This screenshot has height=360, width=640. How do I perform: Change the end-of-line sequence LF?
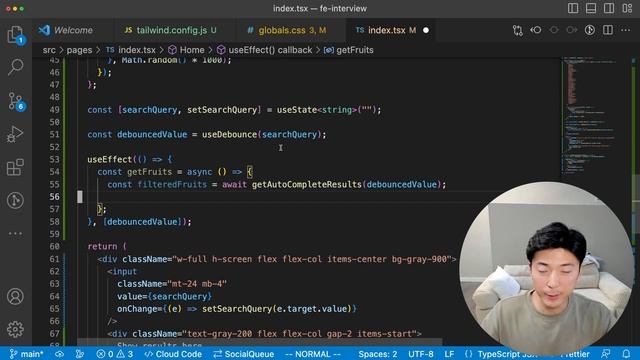coord(449,354)
